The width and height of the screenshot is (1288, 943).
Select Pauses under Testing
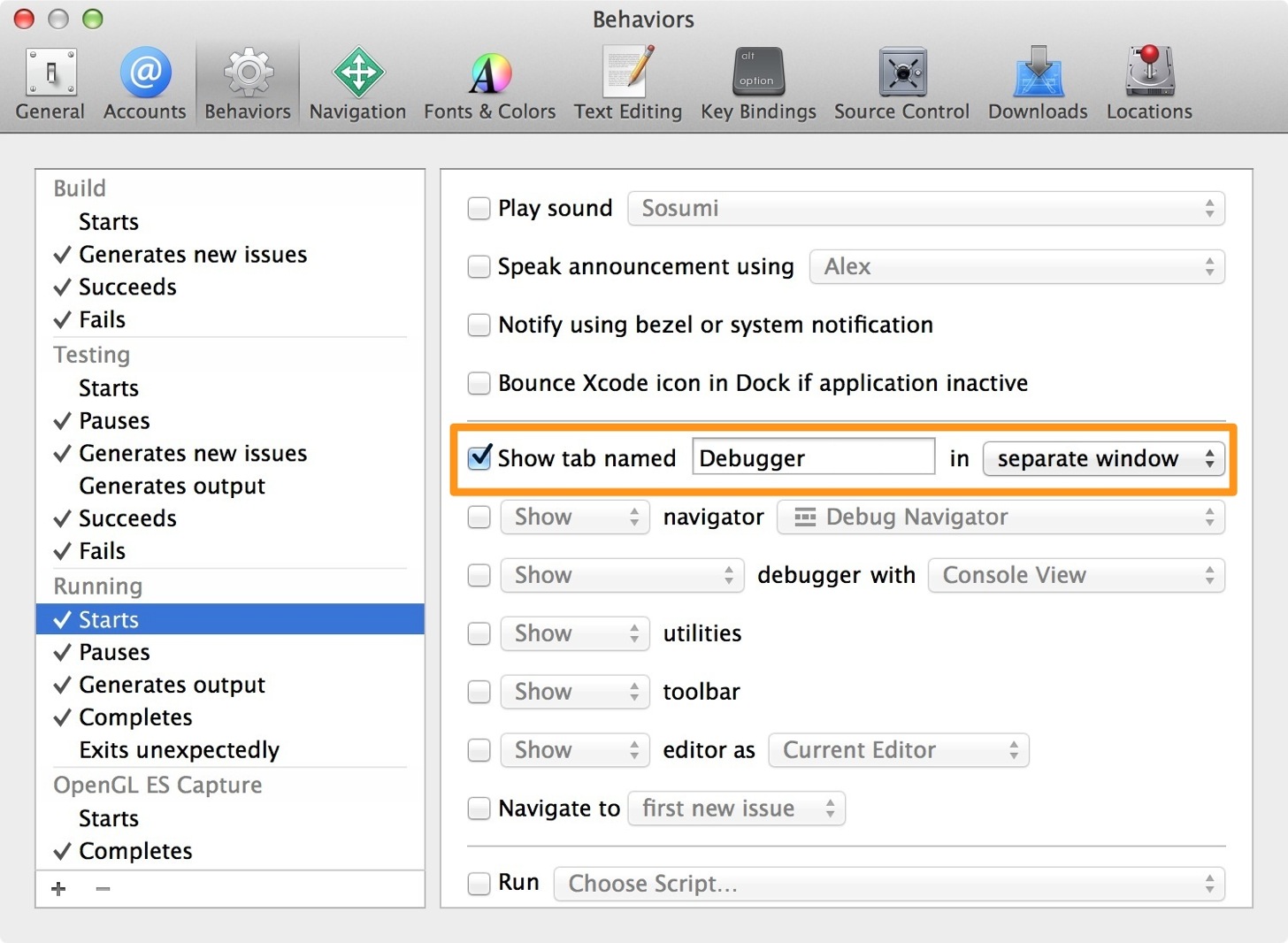tap(230, 421)
